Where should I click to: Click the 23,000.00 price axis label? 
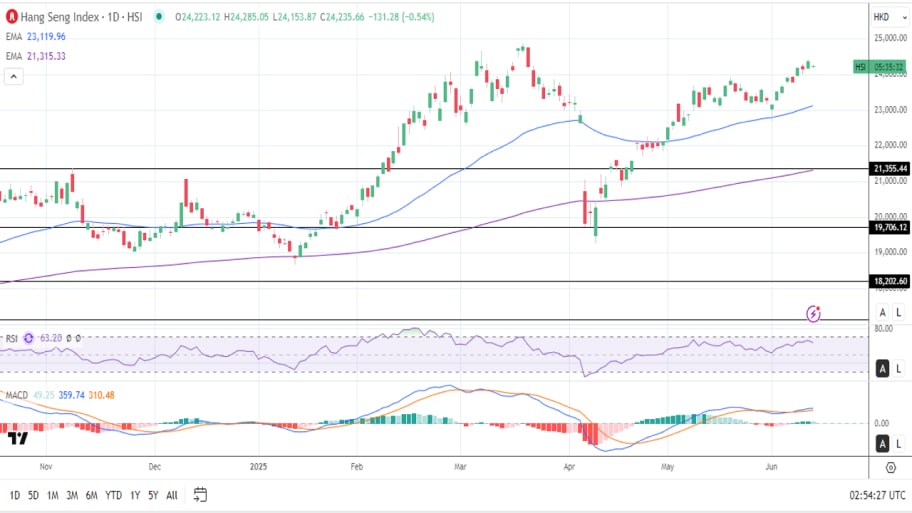(x=890, y=109)
